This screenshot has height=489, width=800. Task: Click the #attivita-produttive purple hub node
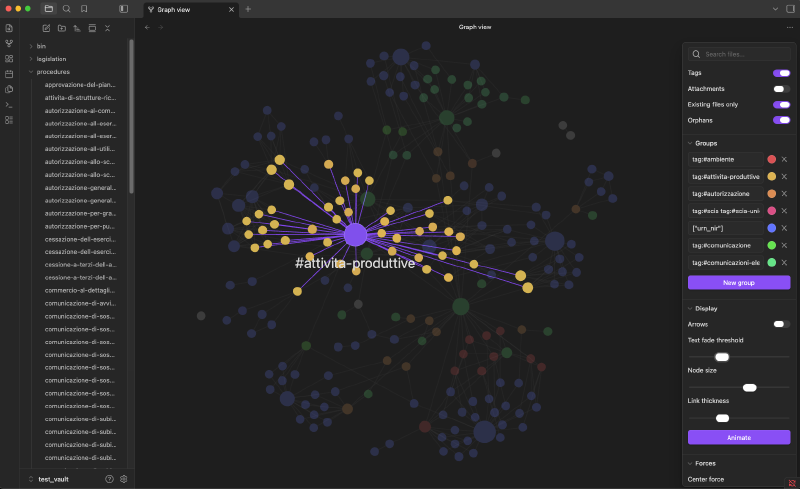[x=355, y=235]
